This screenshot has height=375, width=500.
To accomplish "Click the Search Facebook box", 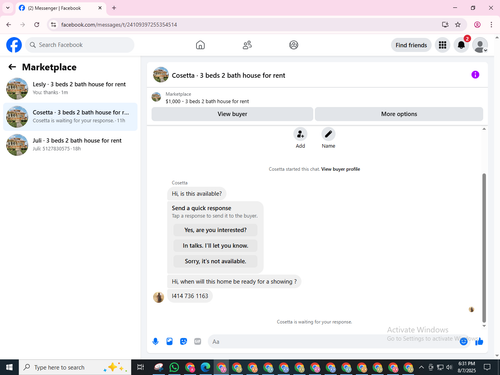I will [80, 45].
